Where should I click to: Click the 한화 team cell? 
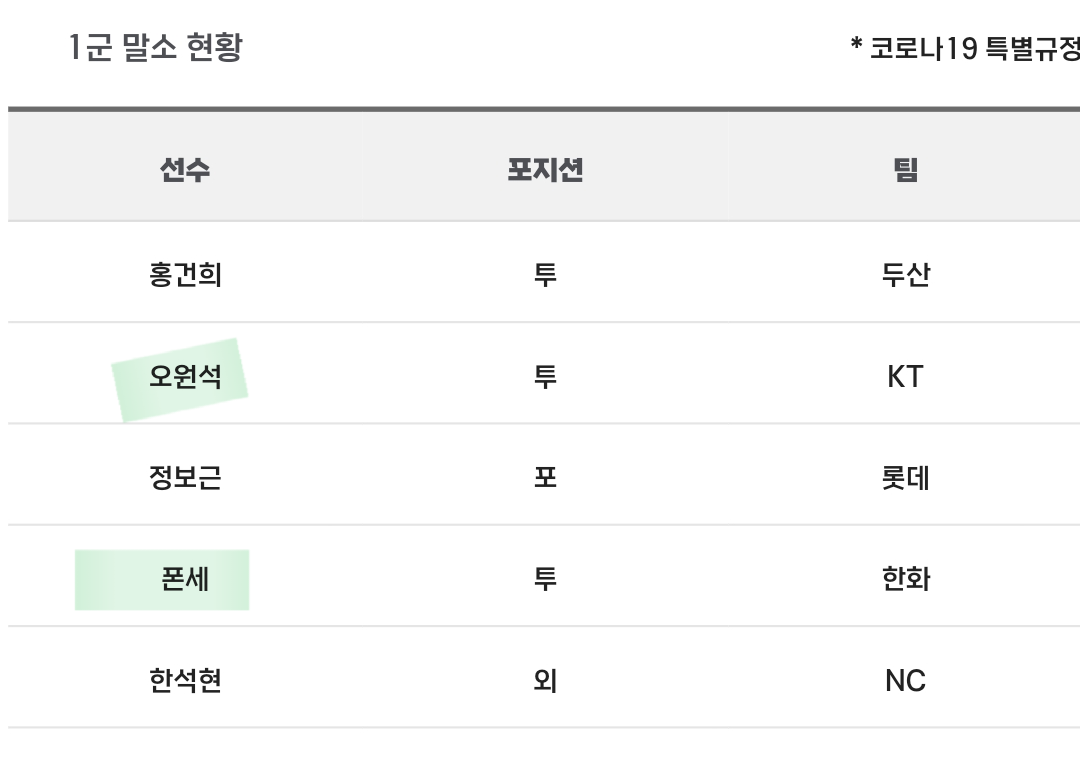pos(906,579)
